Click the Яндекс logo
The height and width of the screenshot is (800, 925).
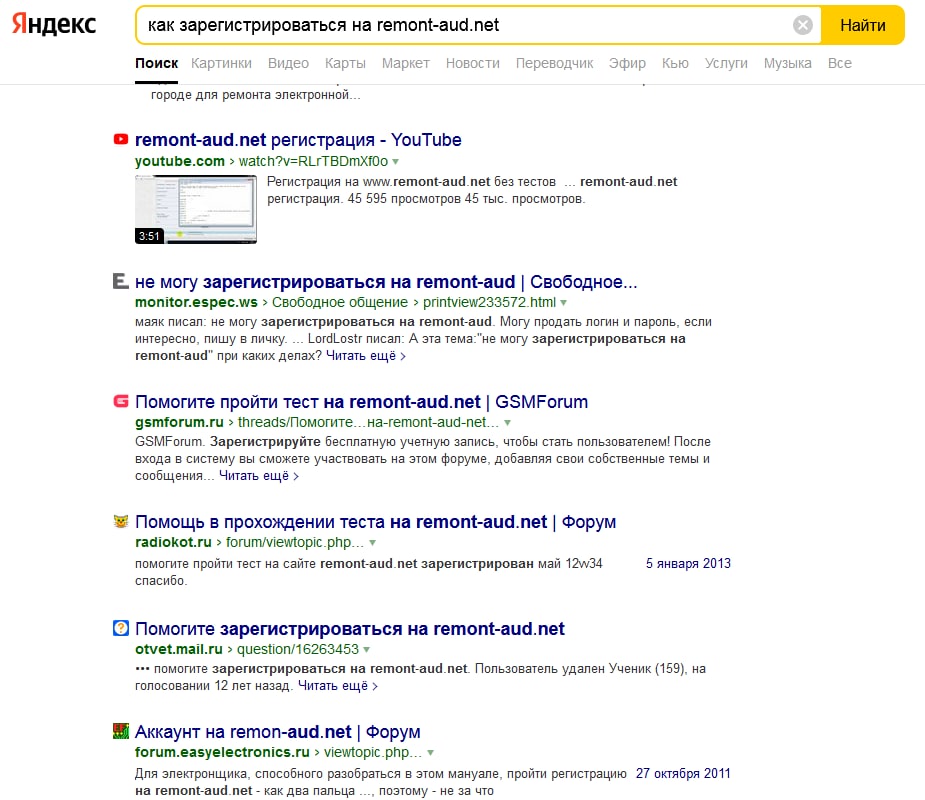[54, 25]
